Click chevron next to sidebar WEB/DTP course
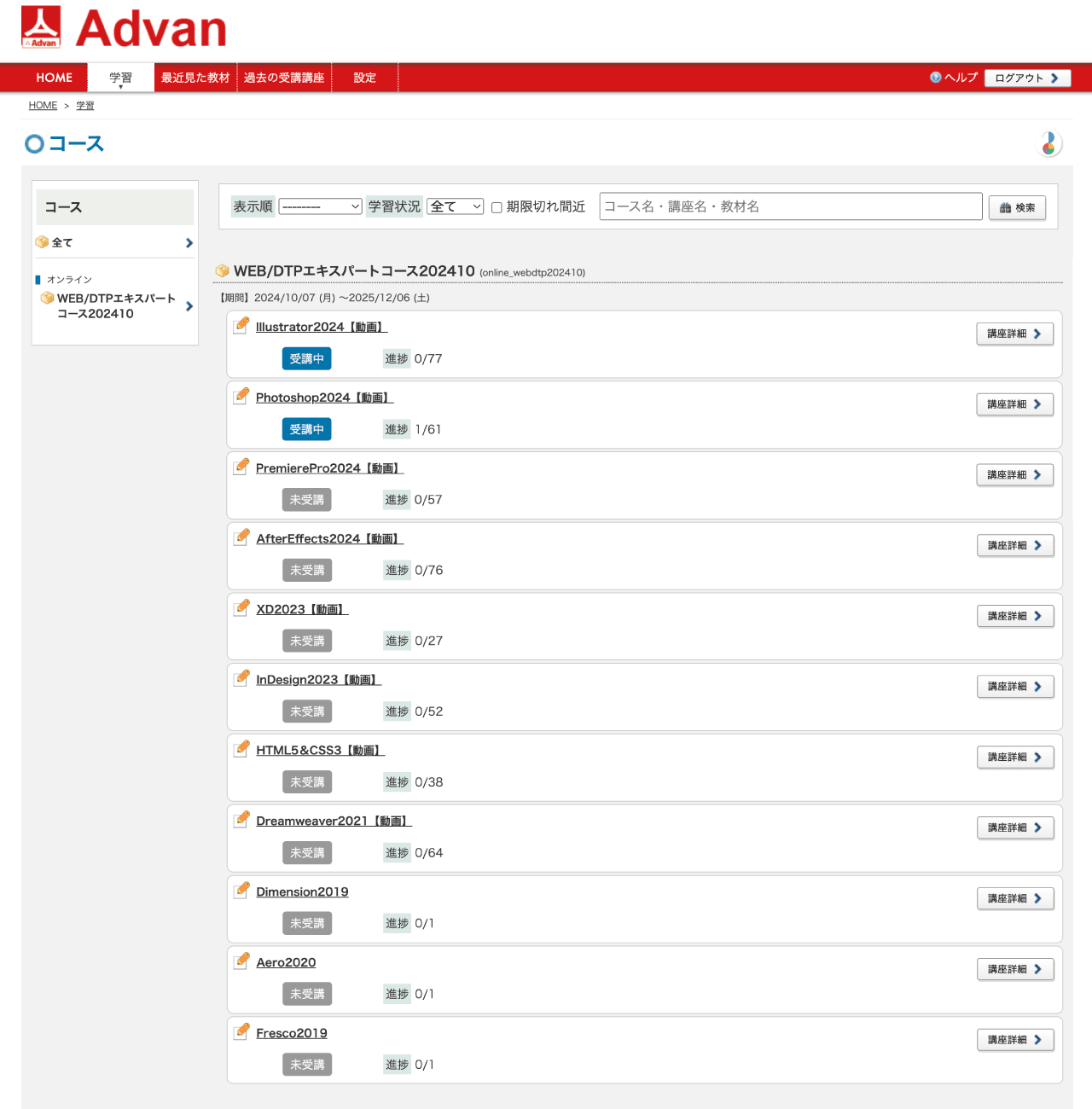This screenshot has width=1092, height=1109. (x=189, y=306)
